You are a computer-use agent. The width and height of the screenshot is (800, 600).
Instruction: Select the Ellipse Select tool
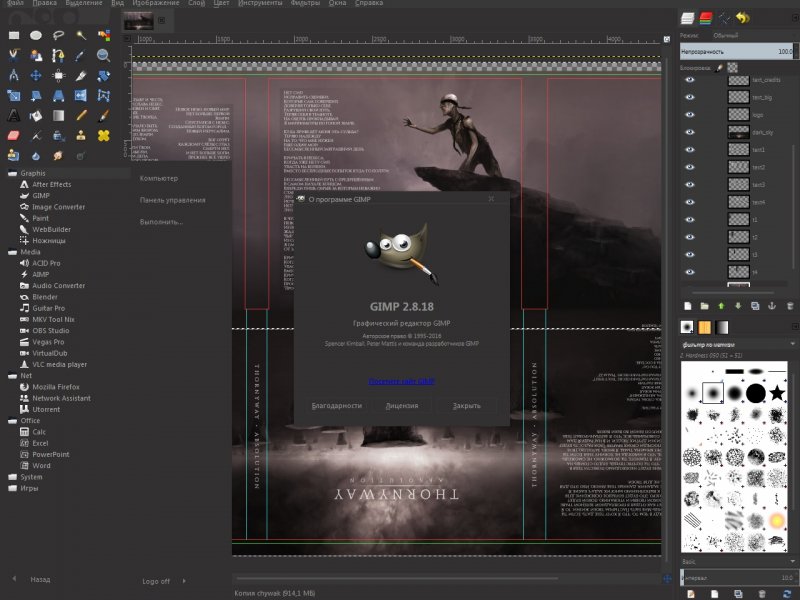36,35
